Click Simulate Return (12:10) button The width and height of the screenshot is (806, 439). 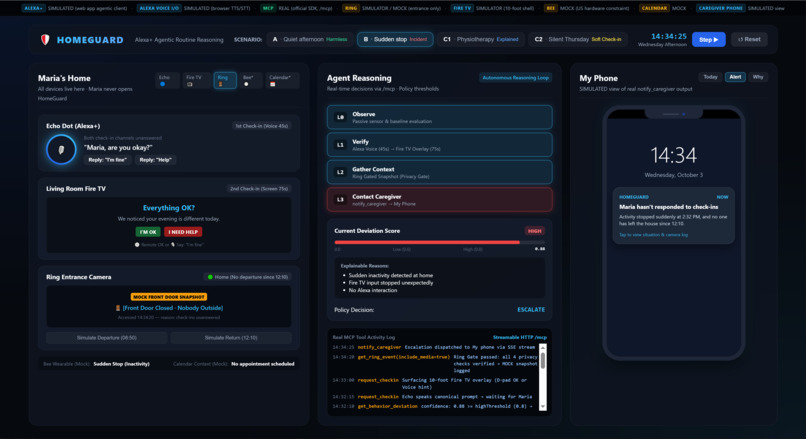tap(231, 338)
